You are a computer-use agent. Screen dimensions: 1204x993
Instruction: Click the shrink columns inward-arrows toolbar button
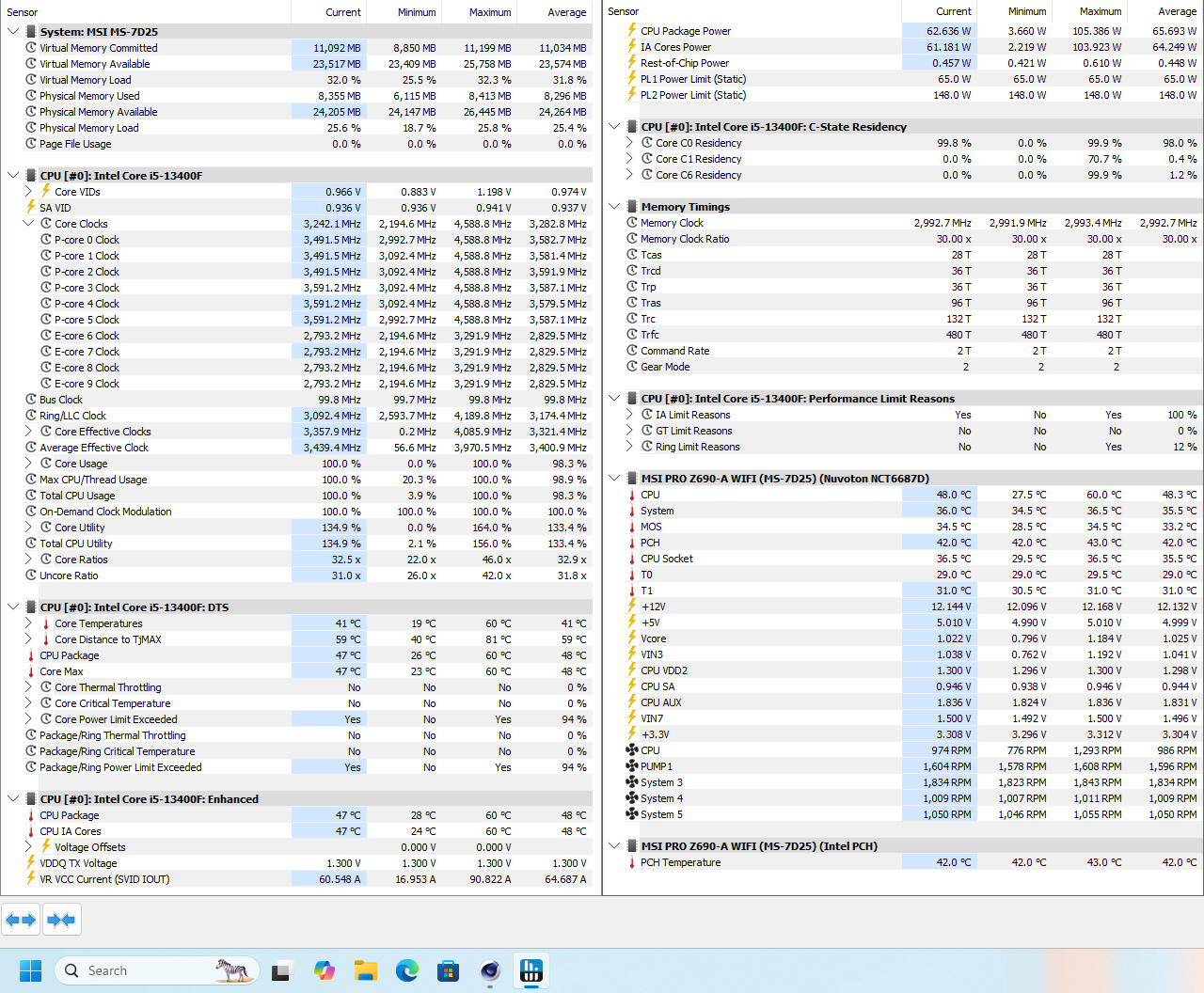(x=61, y=920)
